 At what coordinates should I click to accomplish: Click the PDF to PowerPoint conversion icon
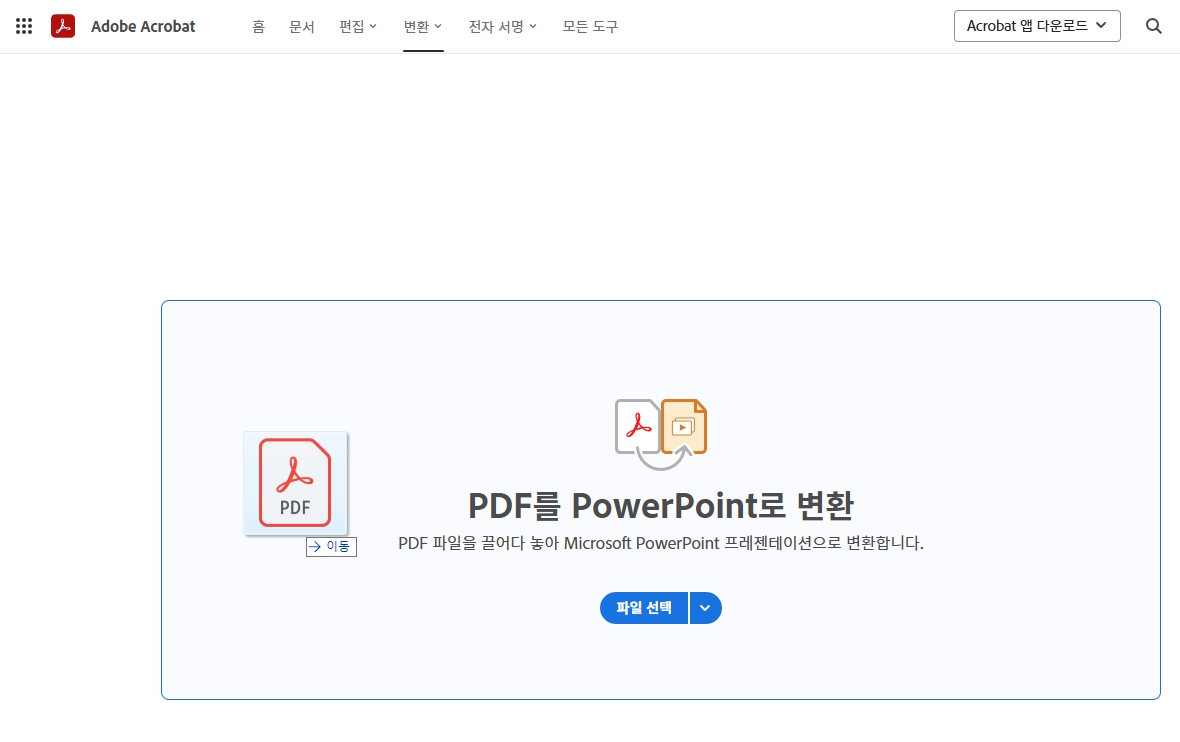(661, 434)
